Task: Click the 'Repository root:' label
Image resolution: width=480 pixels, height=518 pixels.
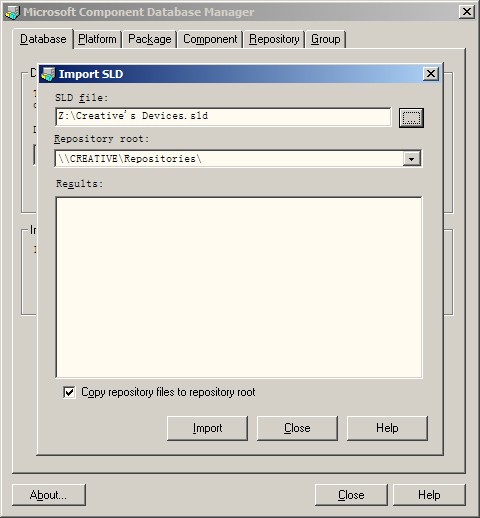Action: point(102,139)
